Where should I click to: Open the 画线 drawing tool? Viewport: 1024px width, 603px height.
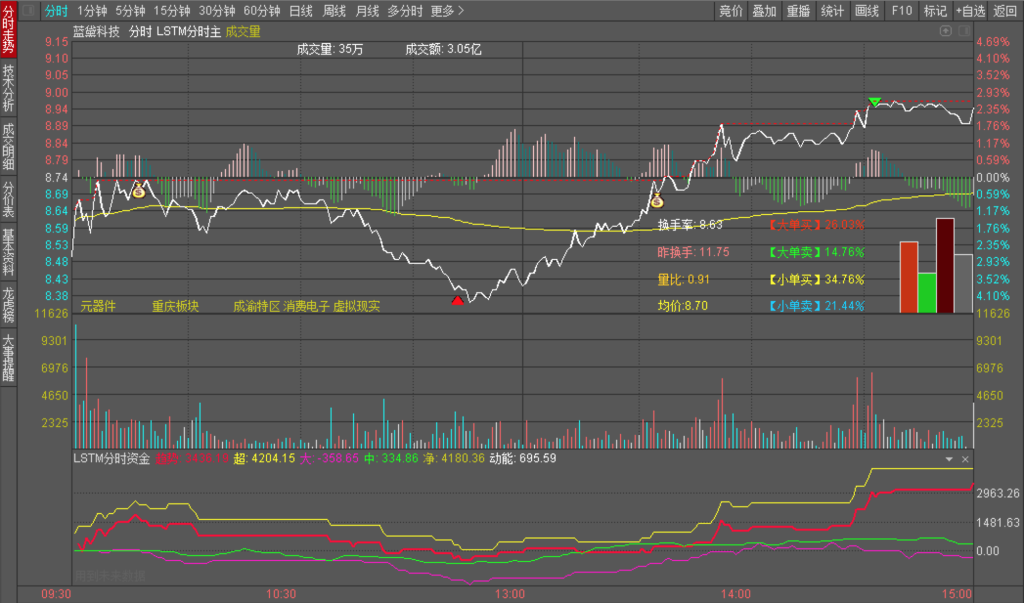pos(866,11)
